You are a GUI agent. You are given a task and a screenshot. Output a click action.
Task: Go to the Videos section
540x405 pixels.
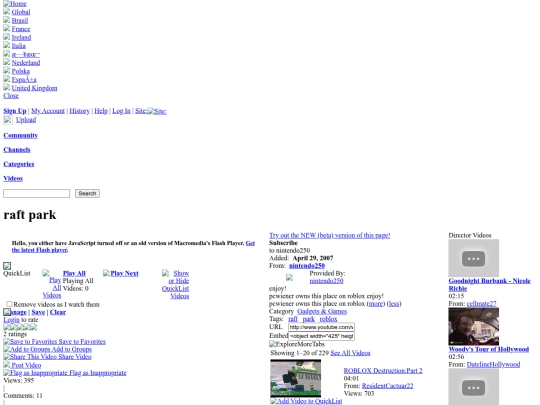13,178
